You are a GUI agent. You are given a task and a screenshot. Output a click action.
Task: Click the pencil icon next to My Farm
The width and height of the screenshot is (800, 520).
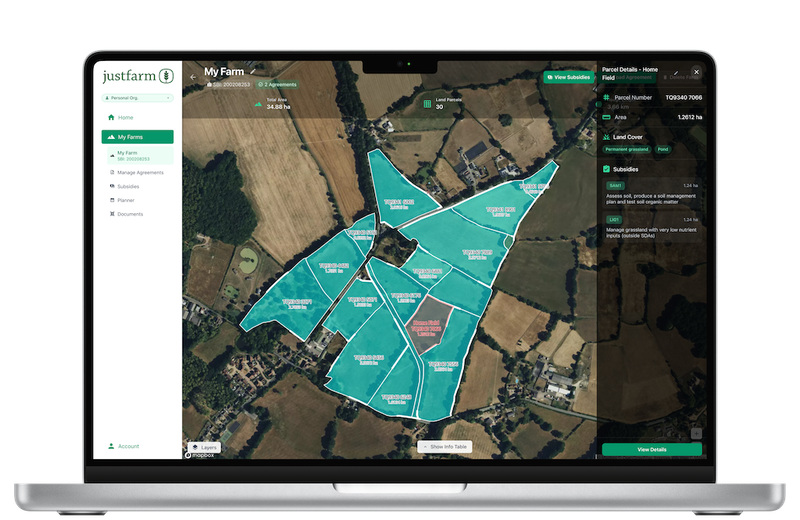point(253,71)
